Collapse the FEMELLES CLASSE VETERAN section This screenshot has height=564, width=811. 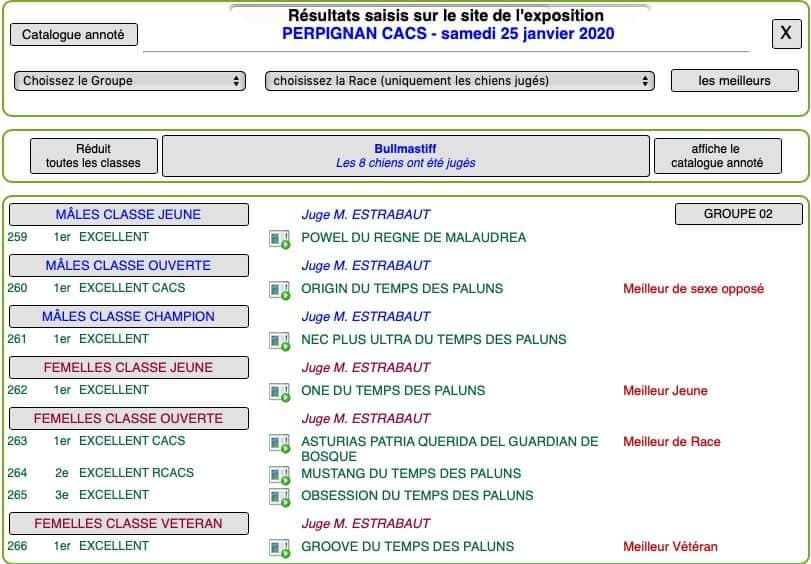pyautogui.click(x=129, y=523)
